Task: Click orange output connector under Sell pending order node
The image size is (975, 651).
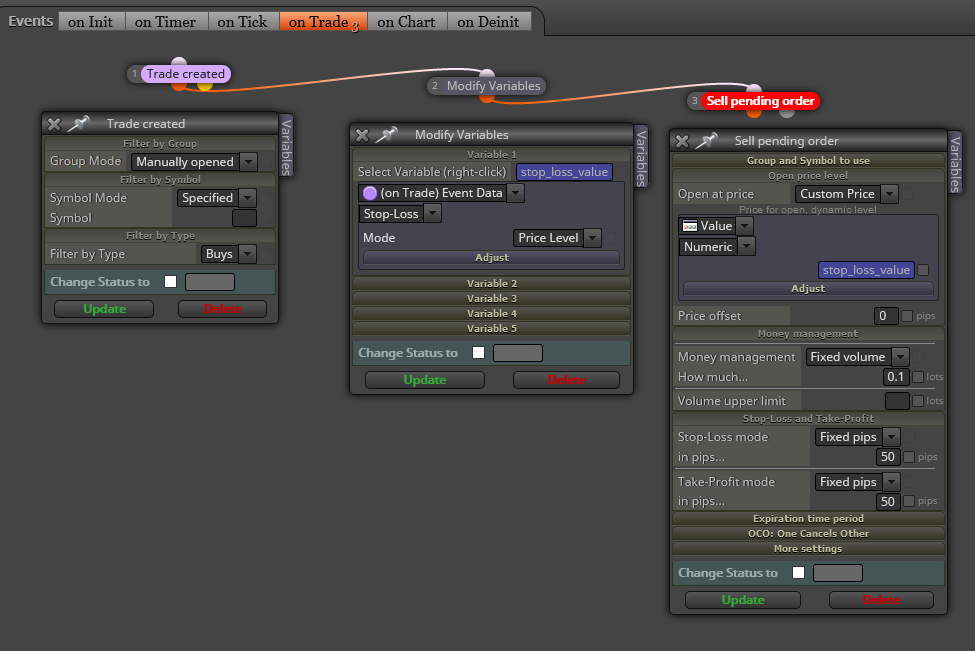Action: [754, 113]
